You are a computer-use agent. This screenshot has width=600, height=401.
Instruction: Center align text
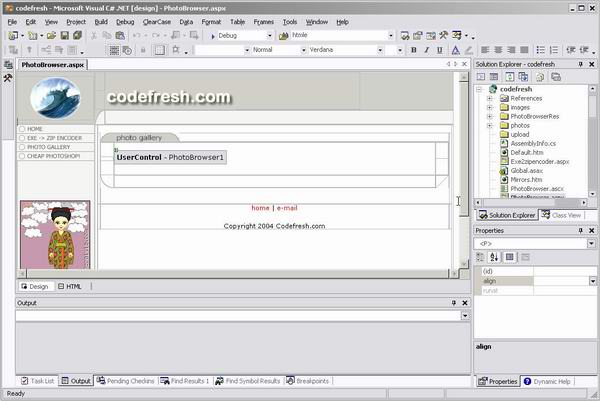[498, 50]
